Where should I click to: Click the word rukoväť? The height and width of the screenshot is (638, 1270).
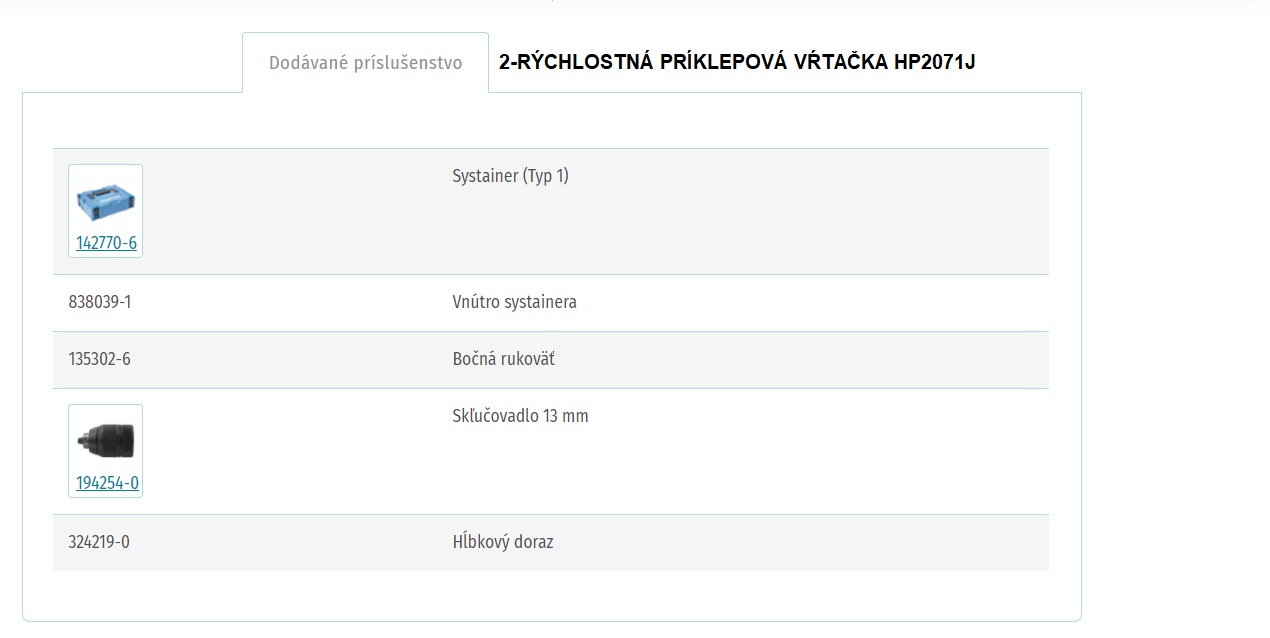click(526, 359)
